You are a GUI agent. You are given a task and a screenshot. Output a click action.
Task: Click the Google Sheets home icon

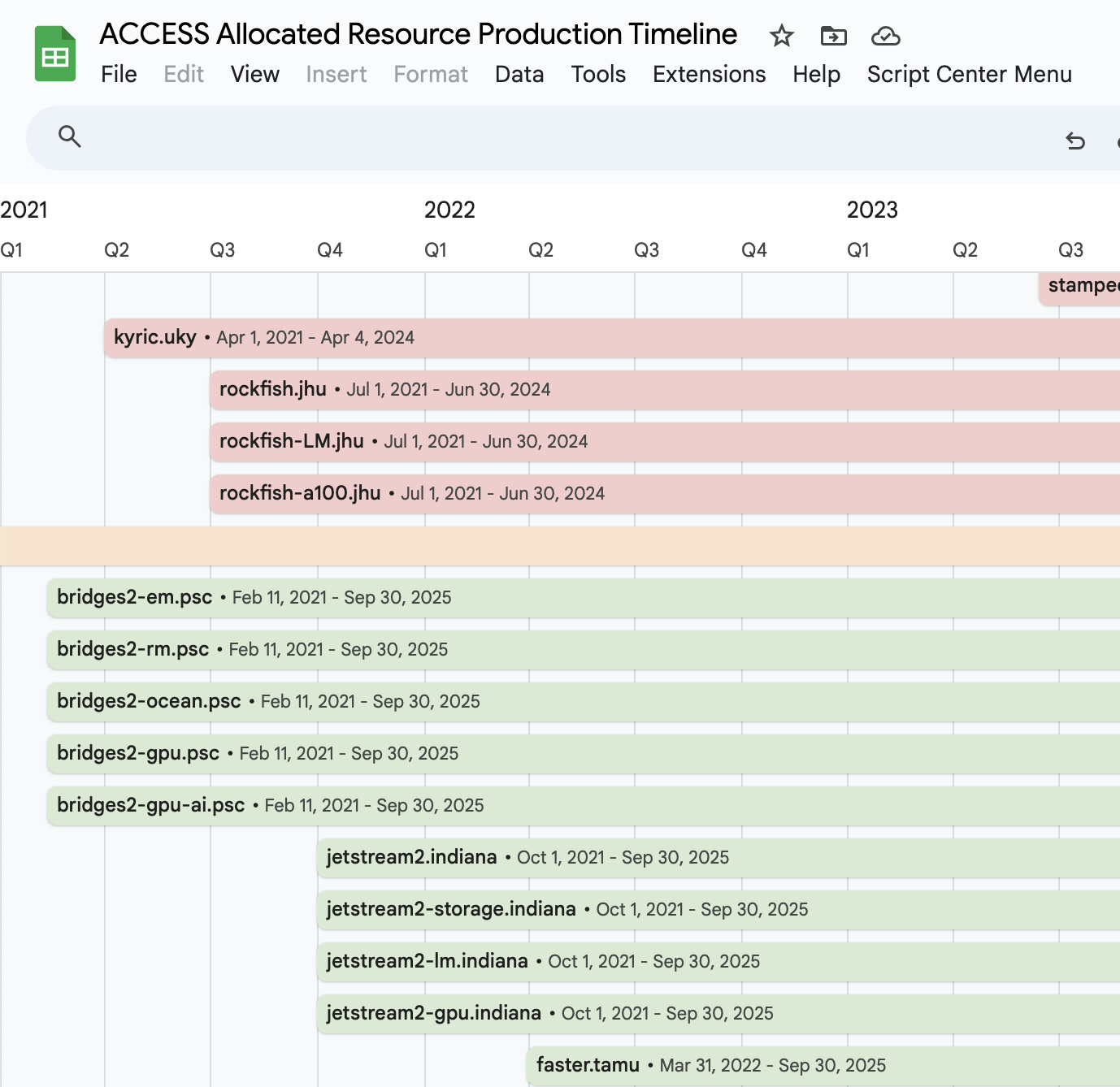(x=54, y=52)
